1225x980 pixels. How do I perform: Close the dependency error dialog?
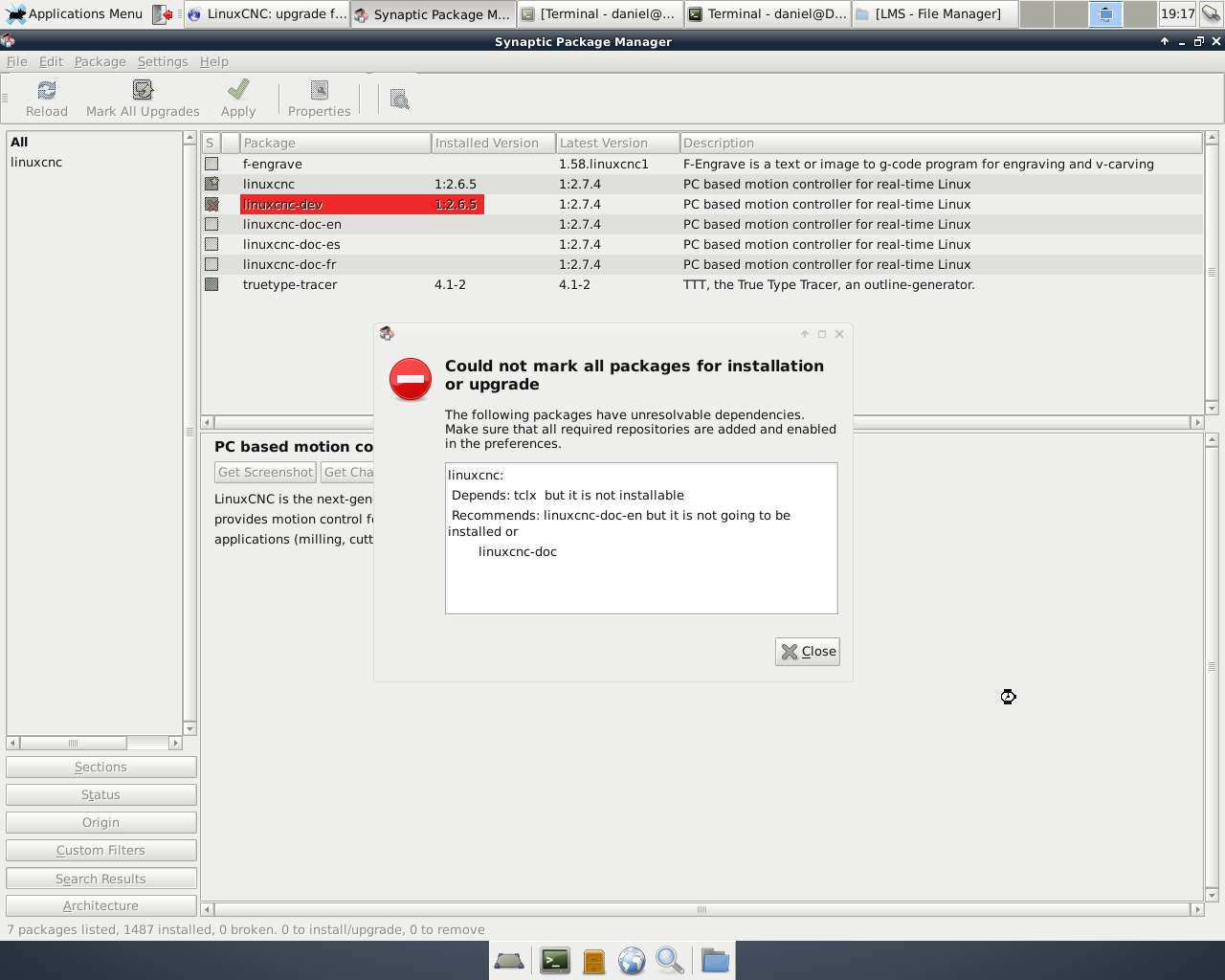(x=808, y=652)
